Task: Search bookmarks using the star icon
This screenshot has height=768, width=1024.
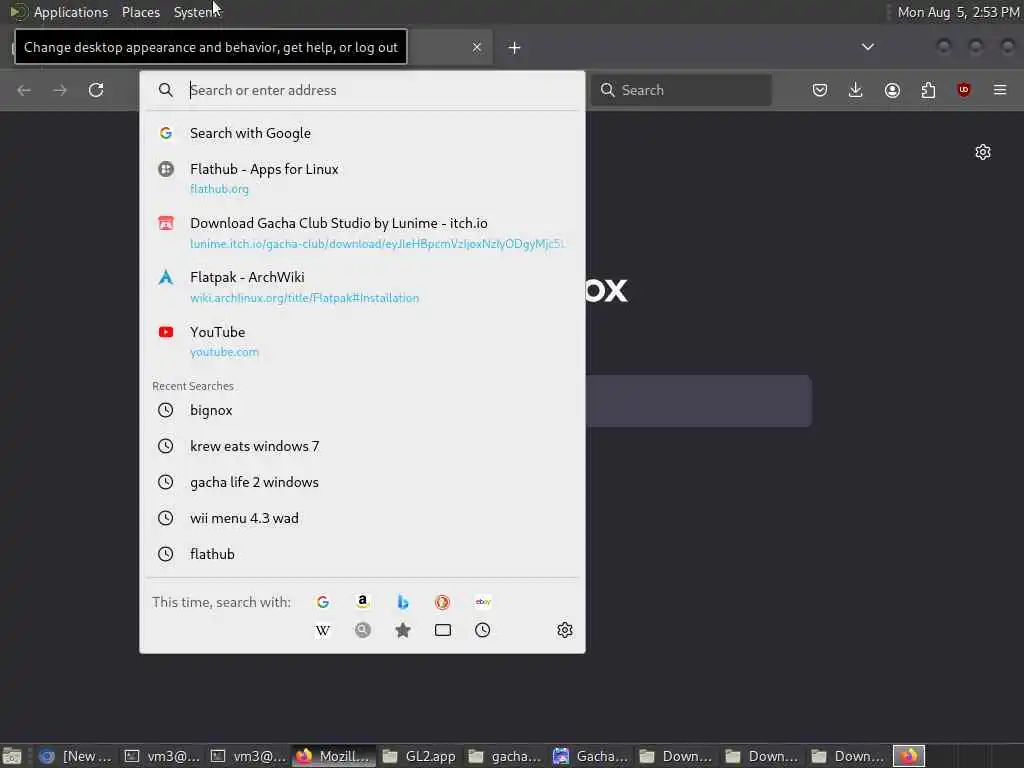Action: [403, 630]
